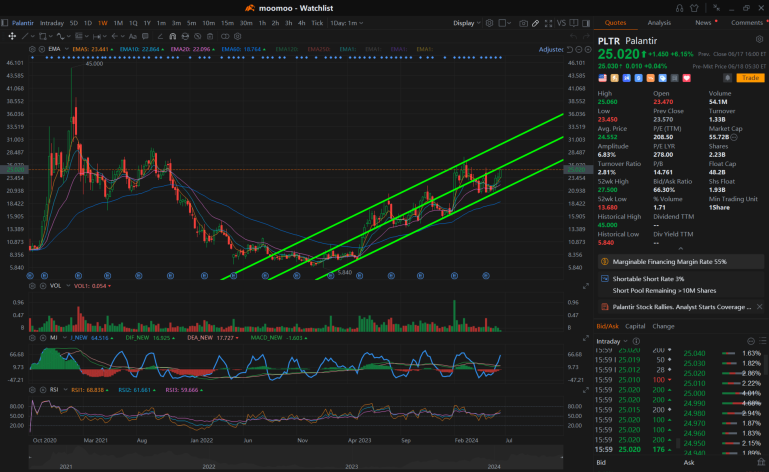769x472 pixels.
Task: Open quote panel settings gear
Action: 760,39
